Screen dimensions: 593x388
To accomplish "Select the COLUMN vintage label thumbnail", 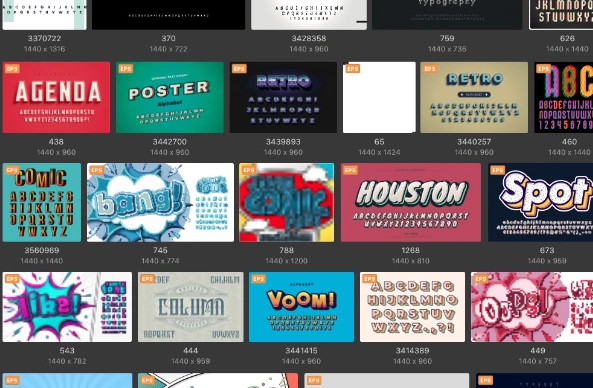I will (191, 307).
